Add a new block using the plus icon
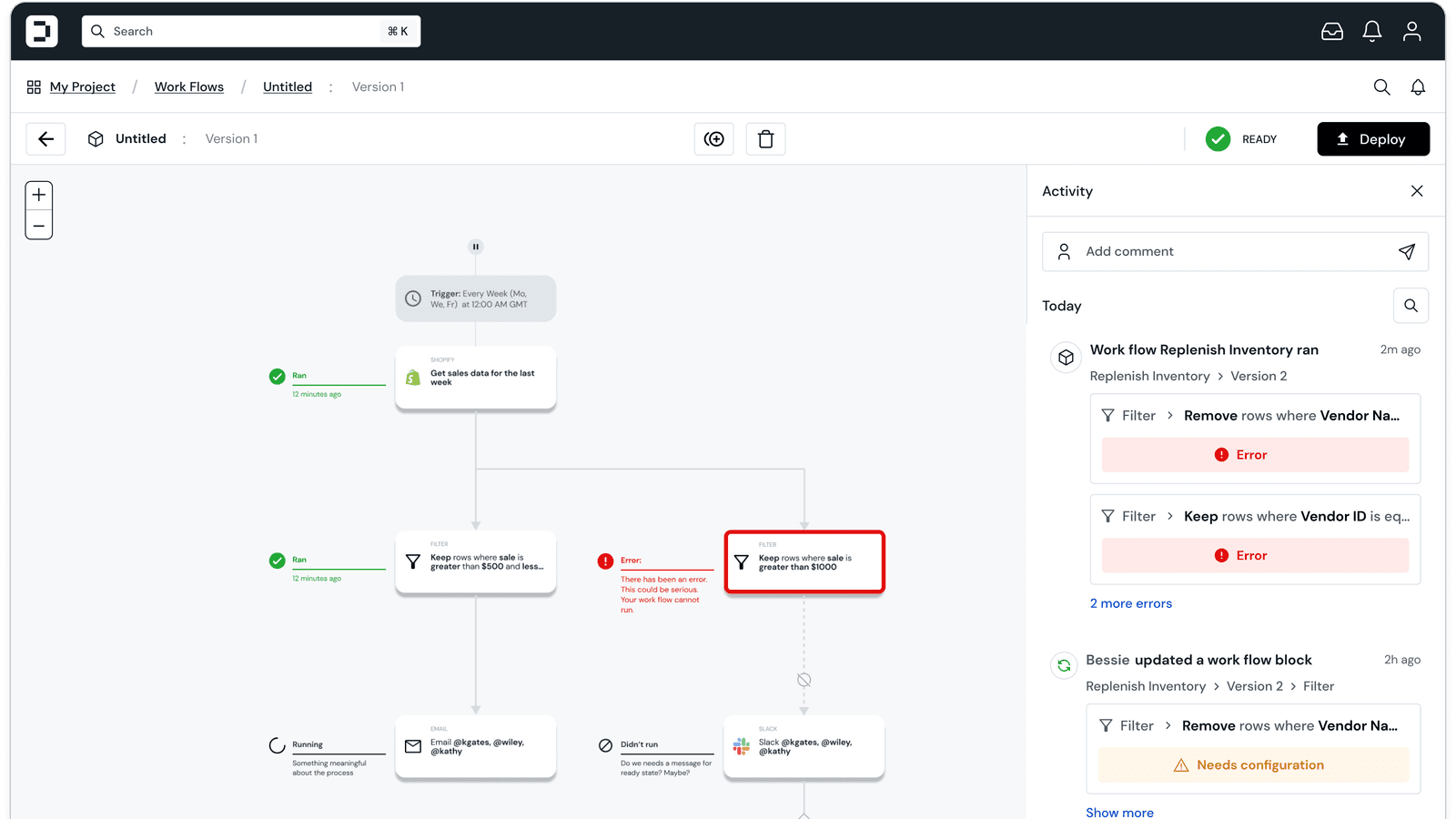This screenshot has width=1456, height=819. pos(714,138)
